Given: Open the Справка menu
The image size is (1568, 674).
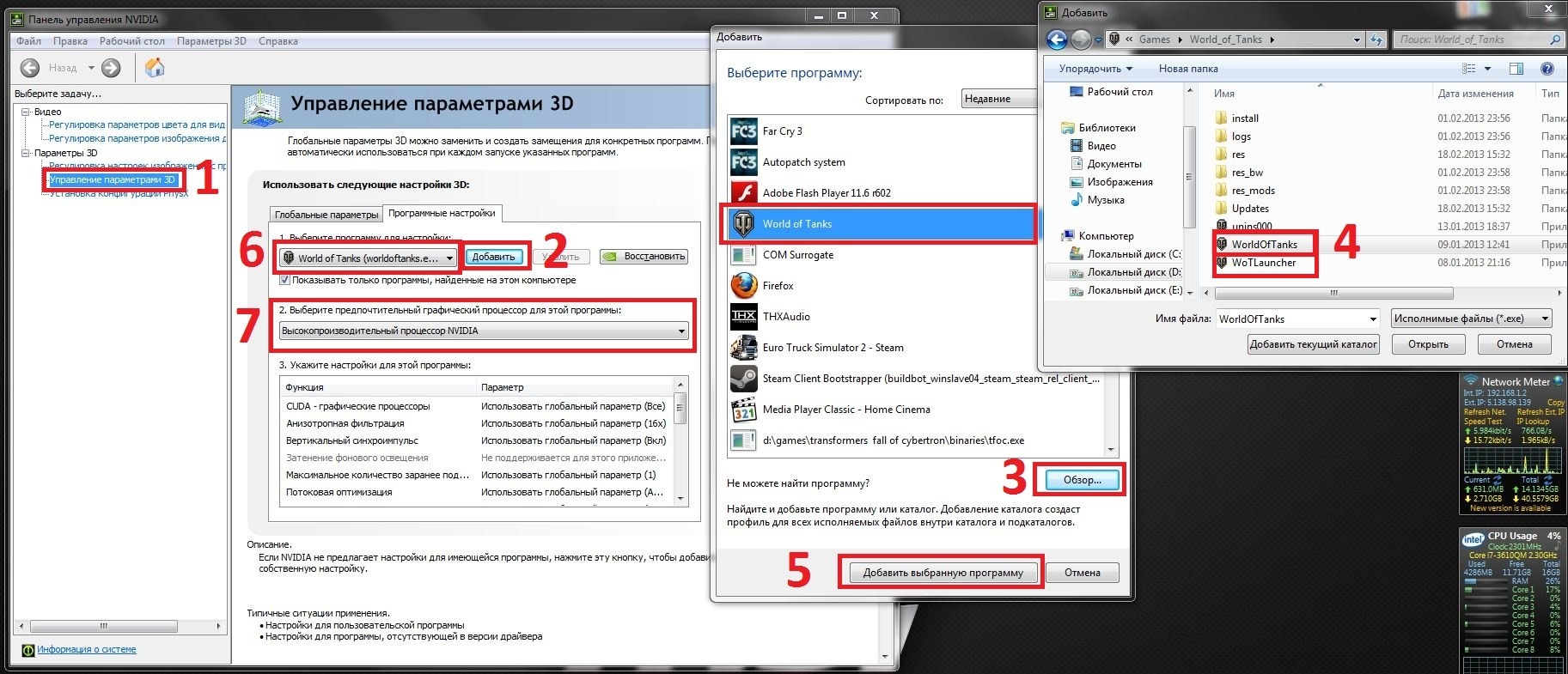Looking at the screenshot, I should pos(278,41).
